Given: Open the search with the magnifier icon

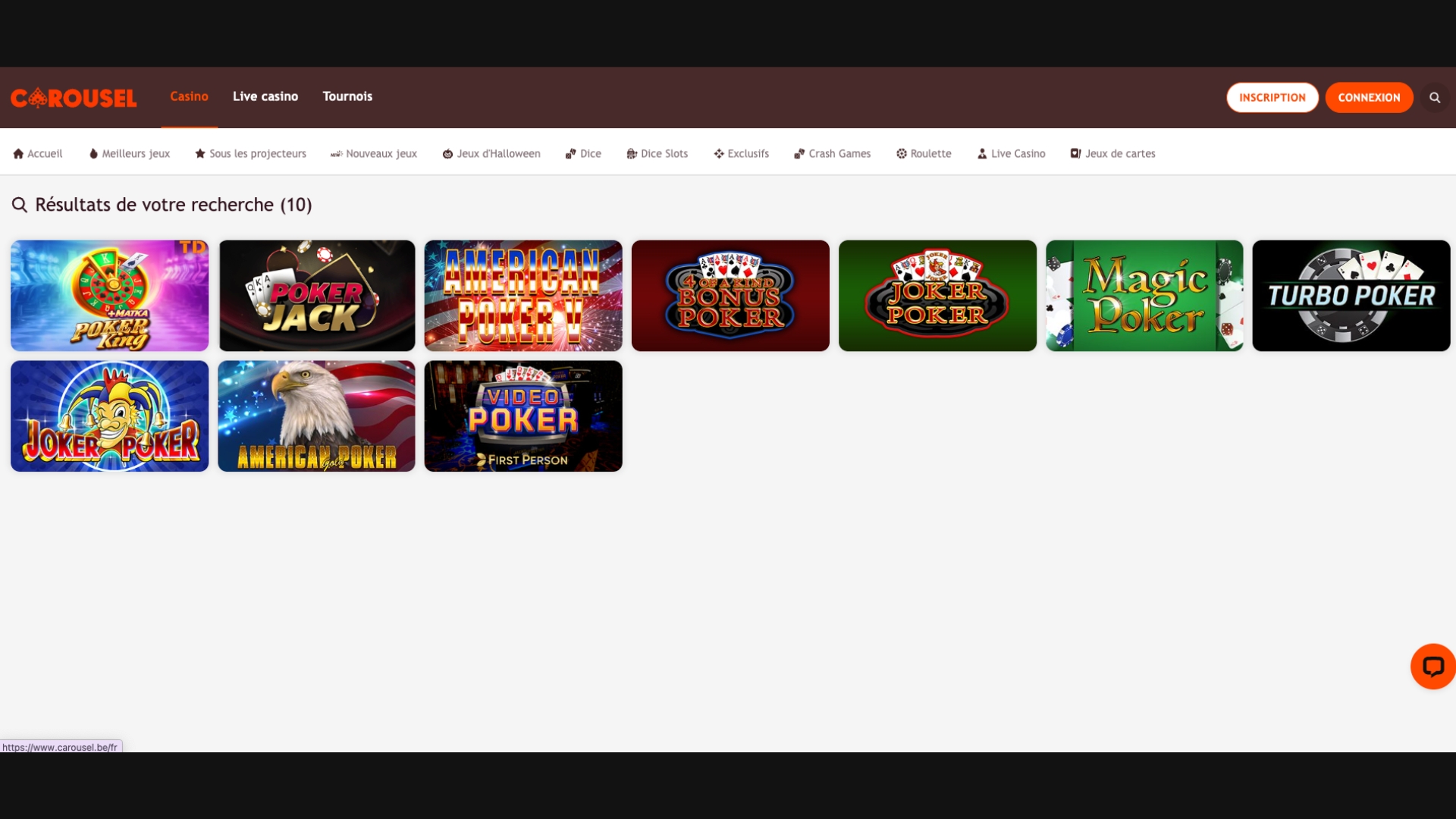Looking at the screenshot, I should [x=1435, y=97].
